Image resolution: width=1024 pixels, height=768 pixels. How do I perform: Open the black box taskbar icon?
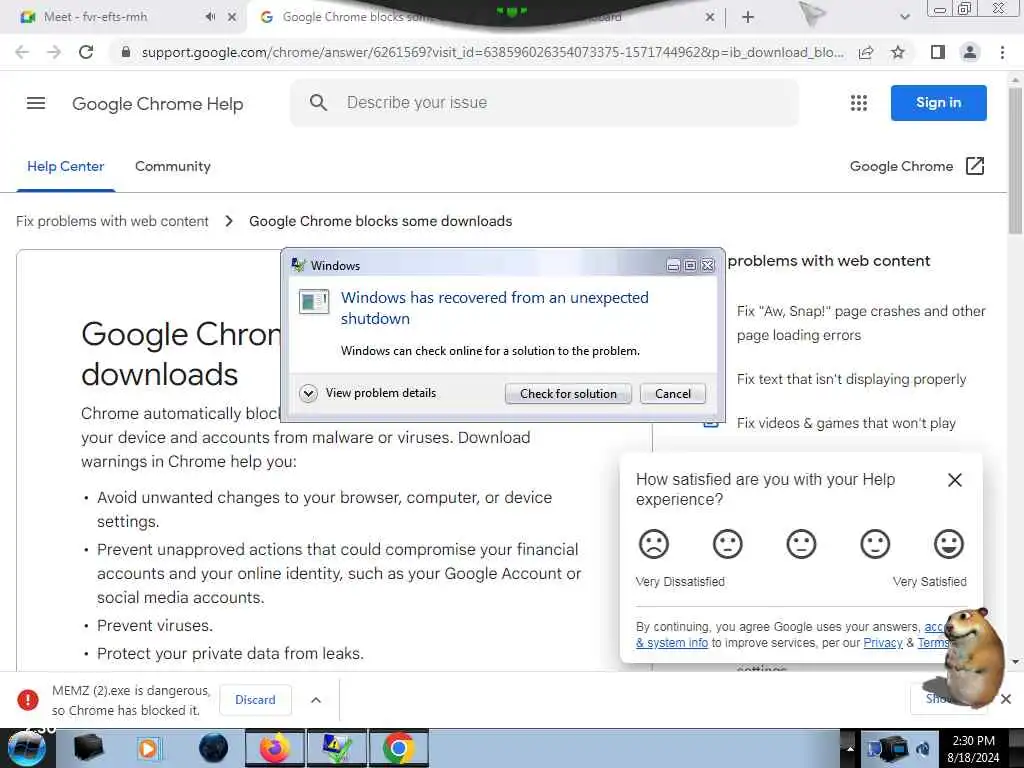[89, 748]
